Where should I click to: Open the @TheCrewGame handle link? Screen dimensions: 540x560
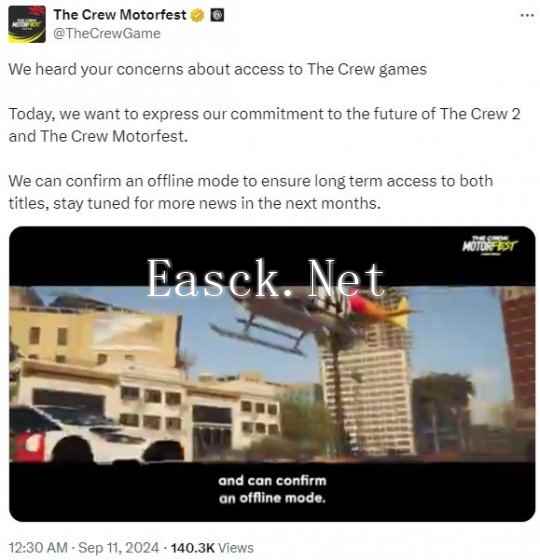coord(107,34)
